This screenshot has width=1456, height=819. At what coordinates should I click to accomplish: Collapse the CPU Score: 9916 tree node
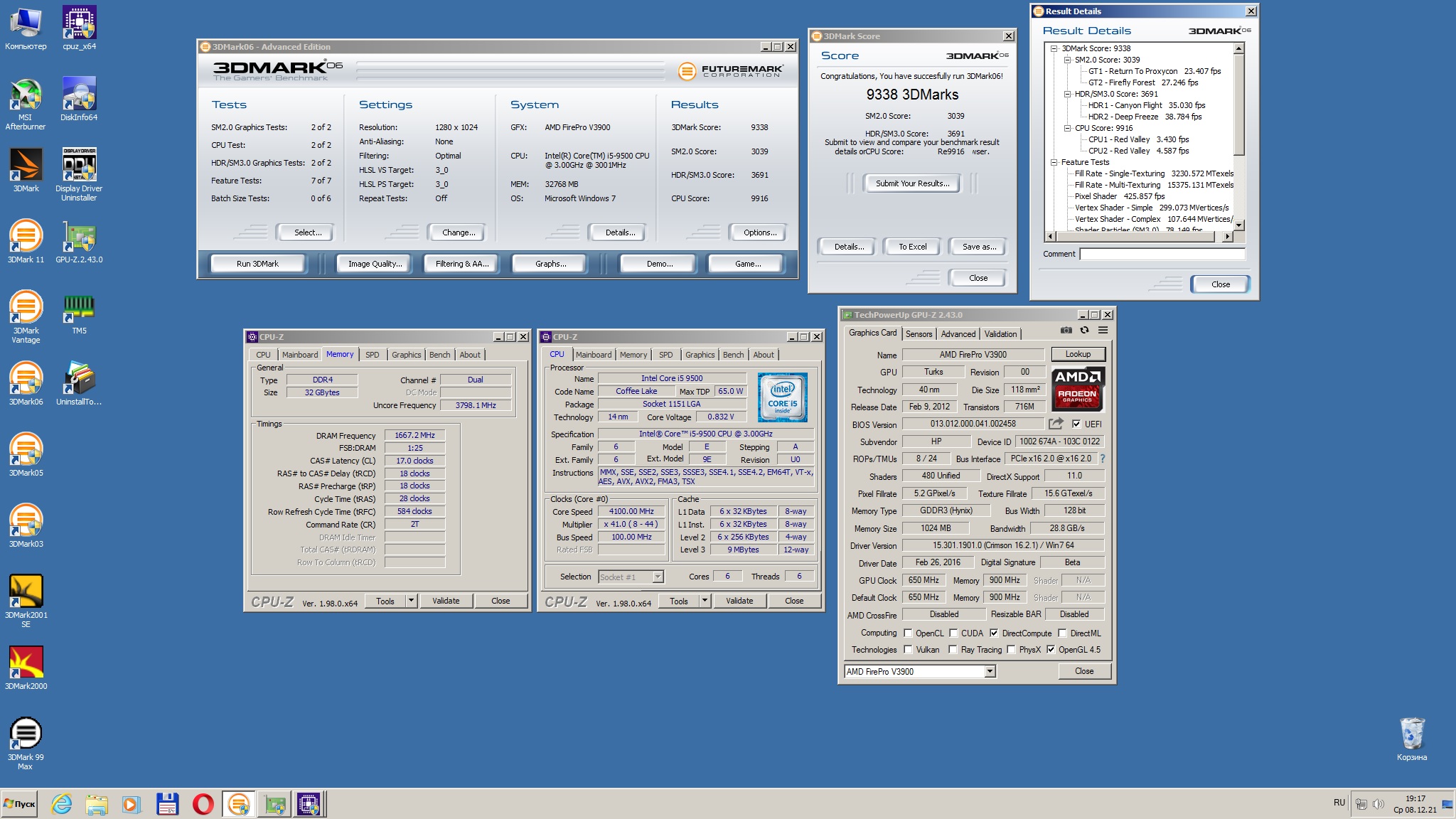[1067, 128]
